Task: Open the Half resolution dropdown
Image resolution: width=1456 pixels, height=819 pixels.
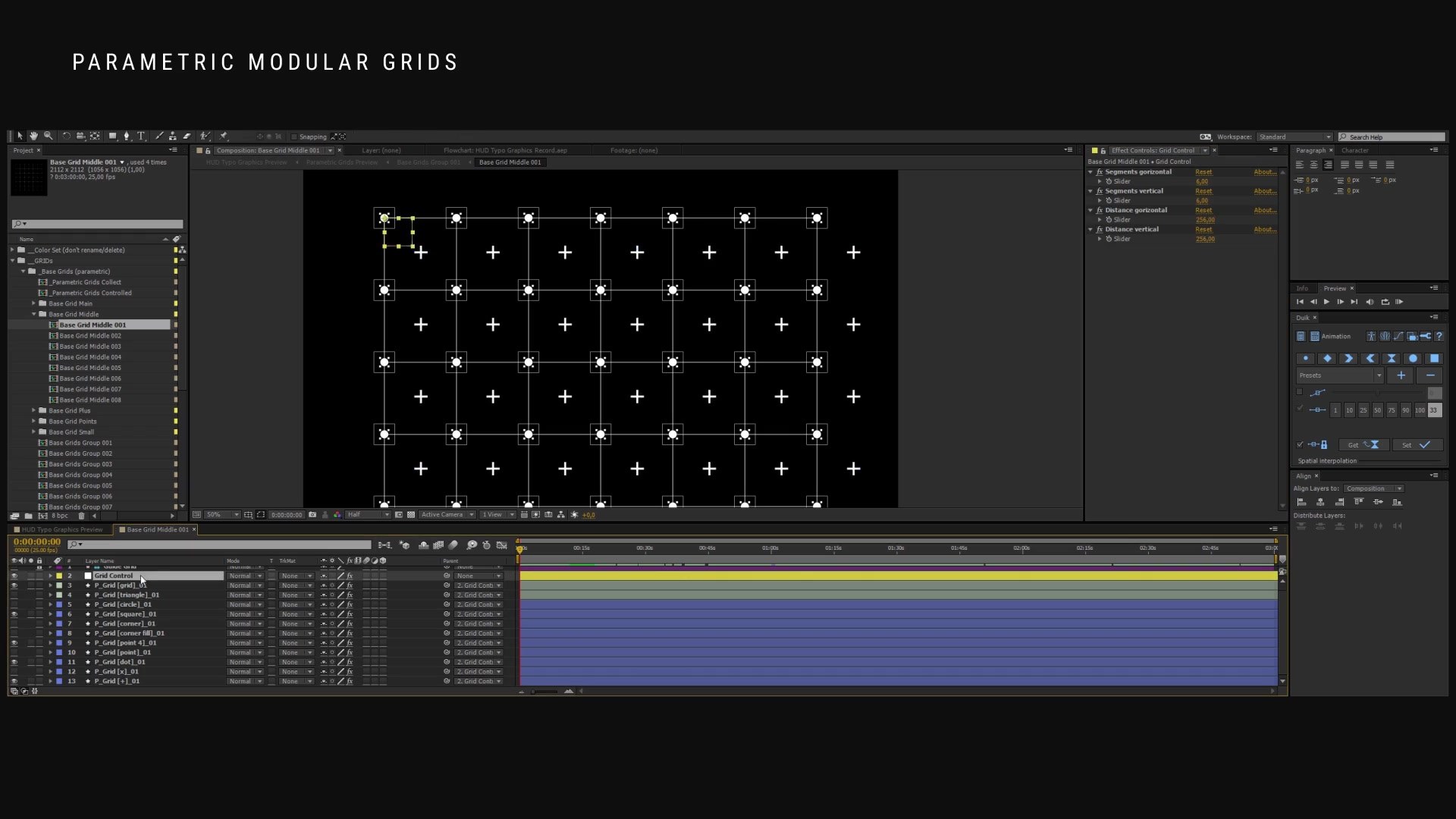Action: tap(369, 515)
